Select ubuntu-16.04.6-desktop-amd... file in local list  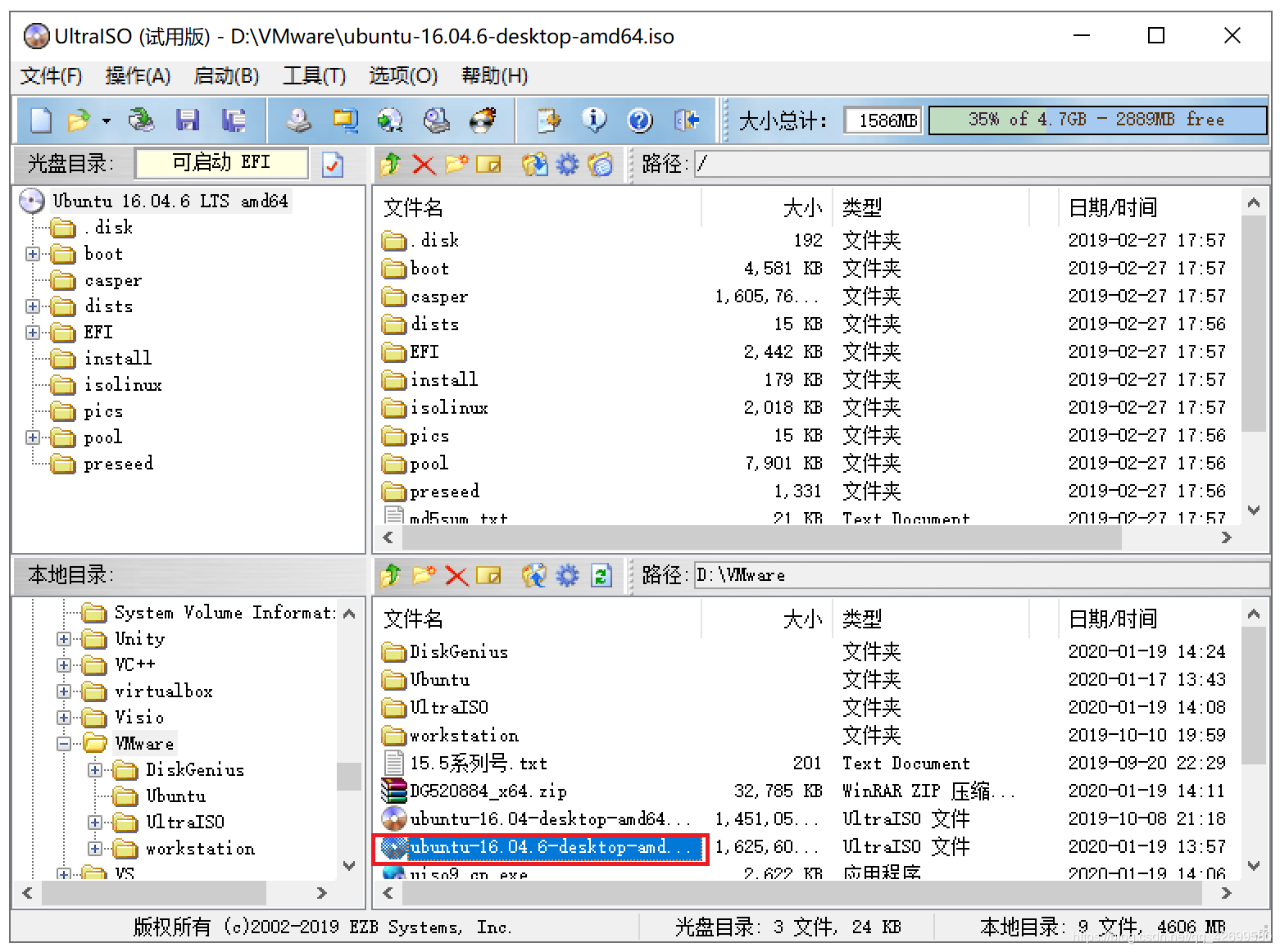click(x=541, y=847)
